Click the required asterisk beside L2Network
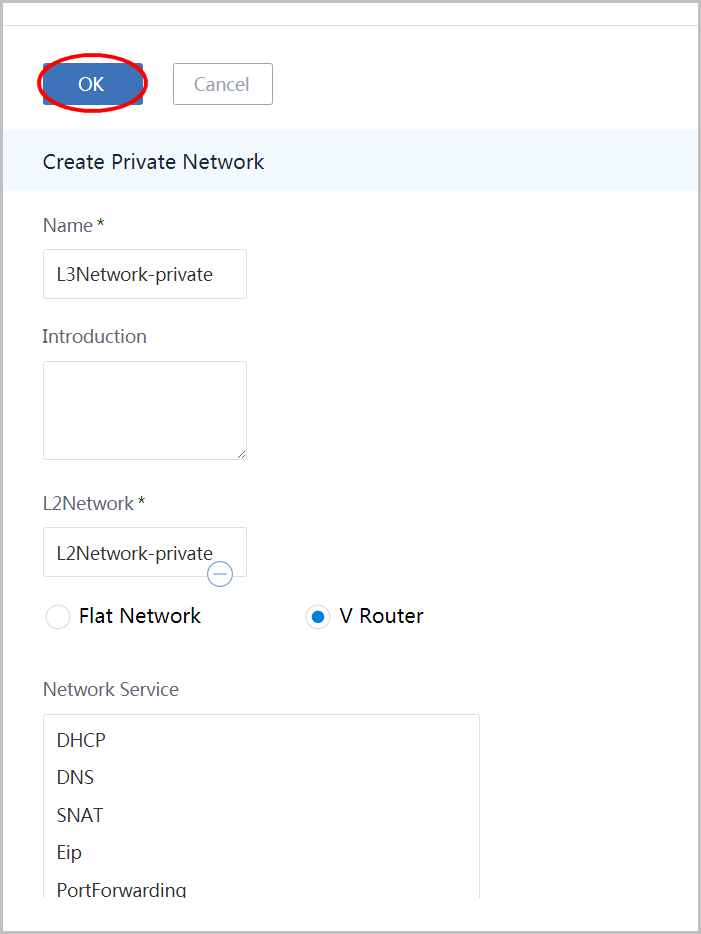Image resolution: width=701 pixels, height=934 pixels. coord(142,501)
